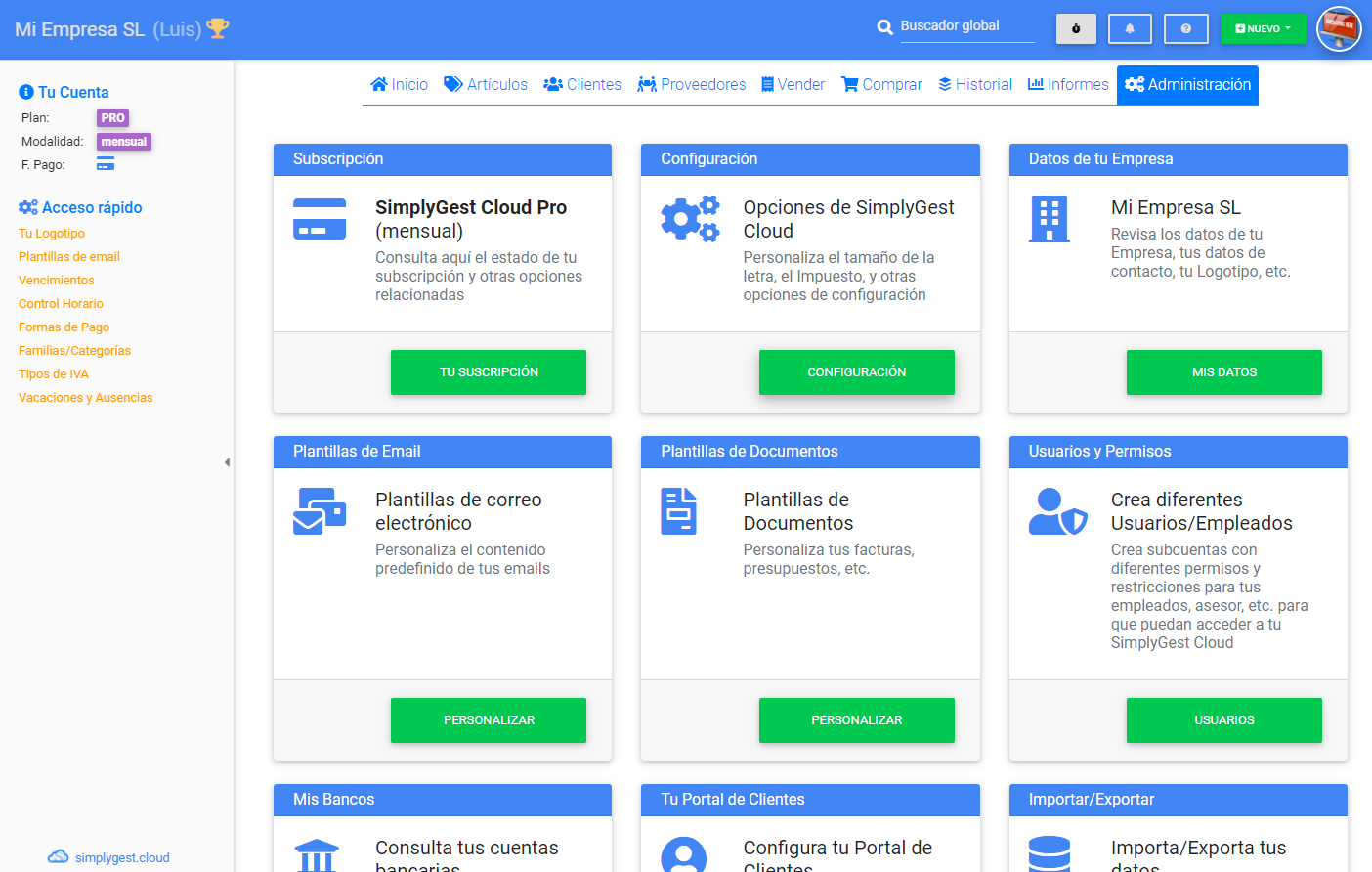The width and height of the screenshot is (1372, 872).
Task: Open the profile avatar in the top bar
Action: (x=1338, y=28)
